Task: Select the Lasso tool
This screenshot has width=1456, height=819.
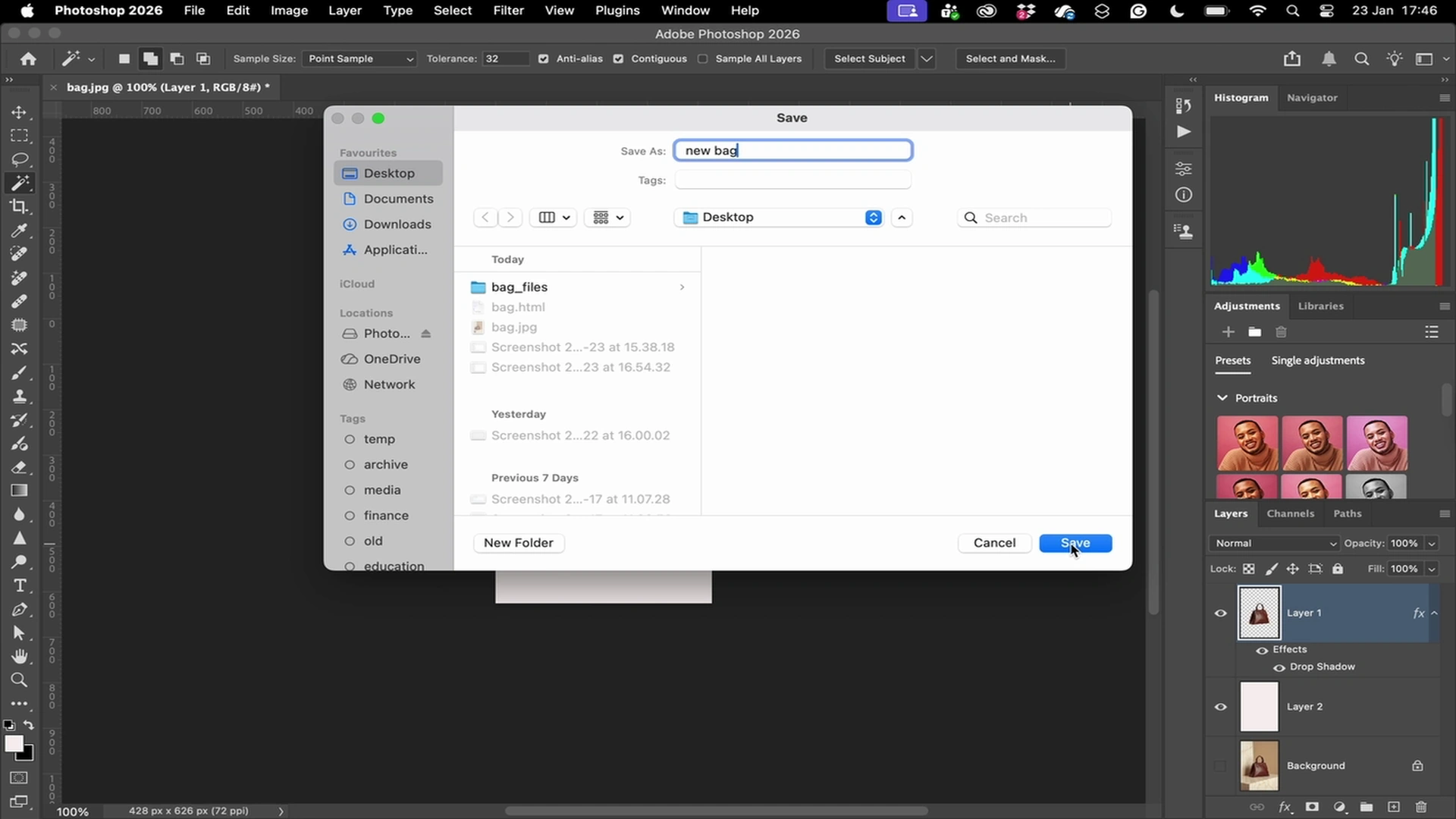Action: point(19,159)
